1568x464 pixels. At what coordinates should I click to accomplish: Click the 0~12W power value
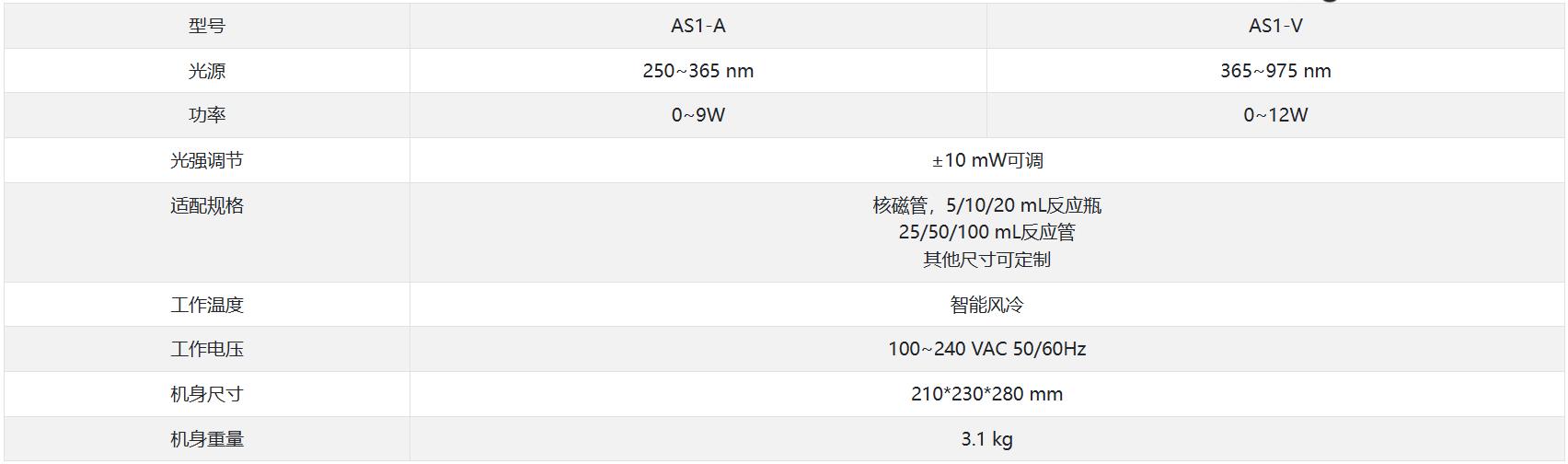1274,115
